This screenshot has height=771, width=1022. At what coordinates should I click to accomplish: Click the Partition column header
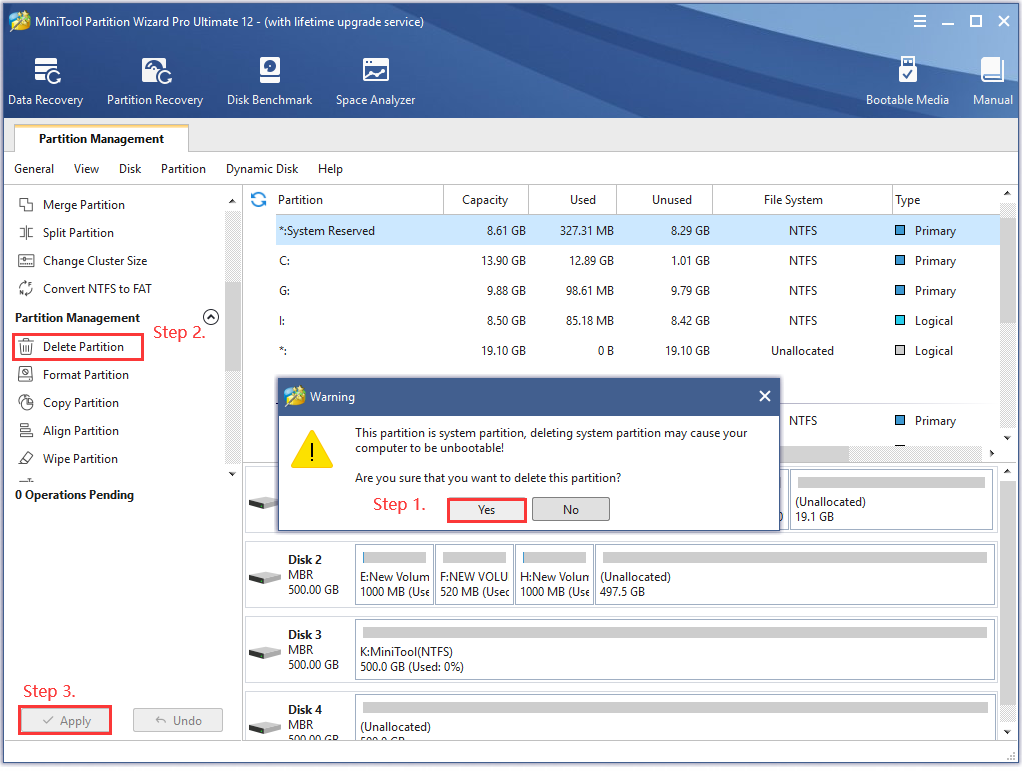point(359,201)
